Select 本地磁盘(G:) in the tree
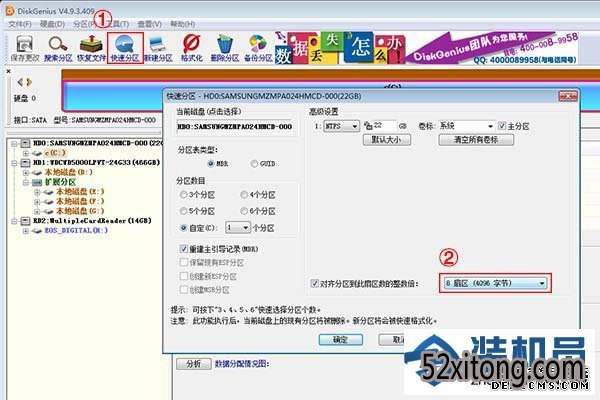This screenshot has width=600, height=400. (80, 211)
